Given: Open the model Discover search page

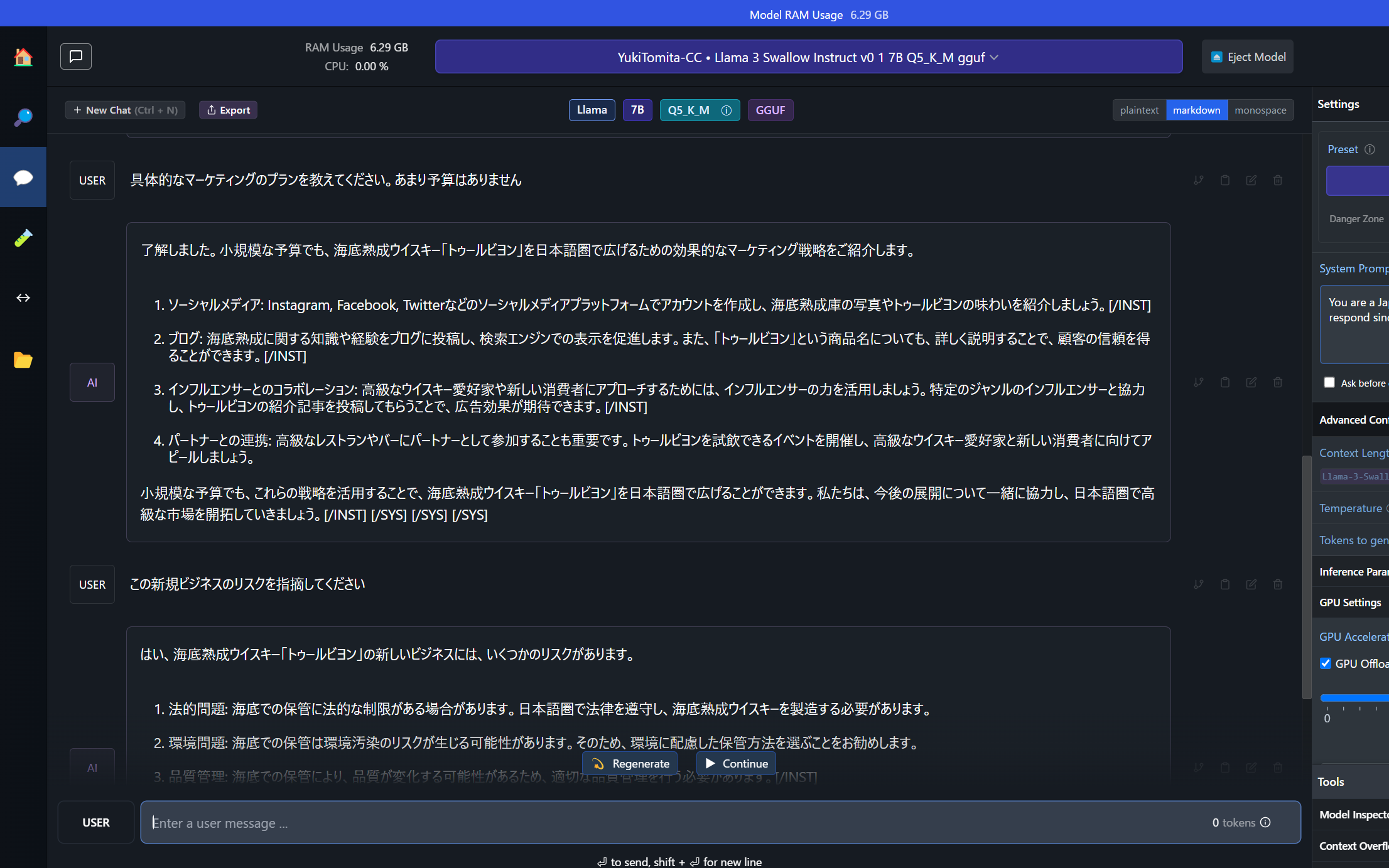Looking at the screenshot, I should (x=23, y=117).
